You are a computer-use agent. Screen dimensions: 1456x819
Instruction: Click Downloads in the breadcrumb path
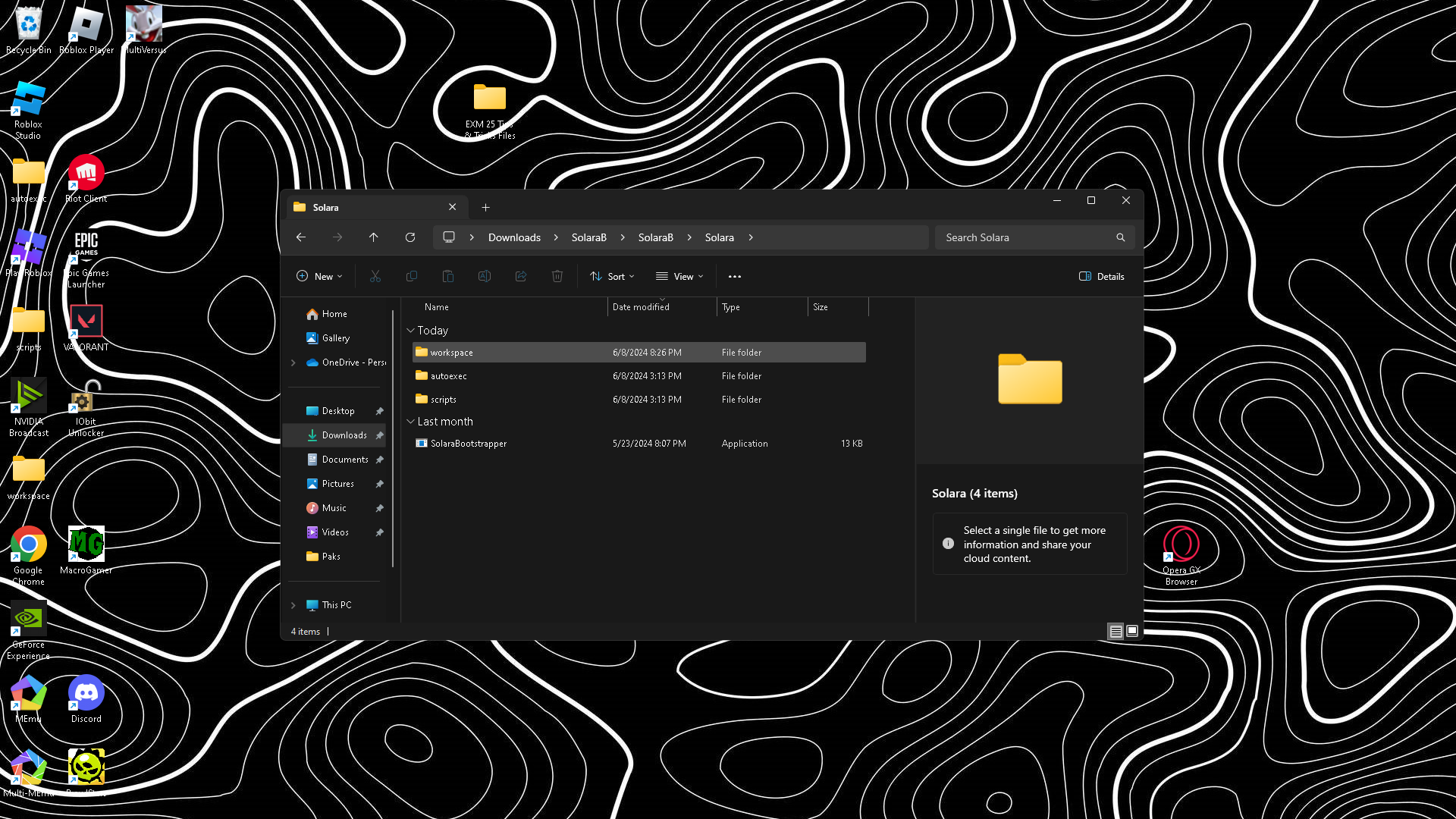[x=514, y=237]
